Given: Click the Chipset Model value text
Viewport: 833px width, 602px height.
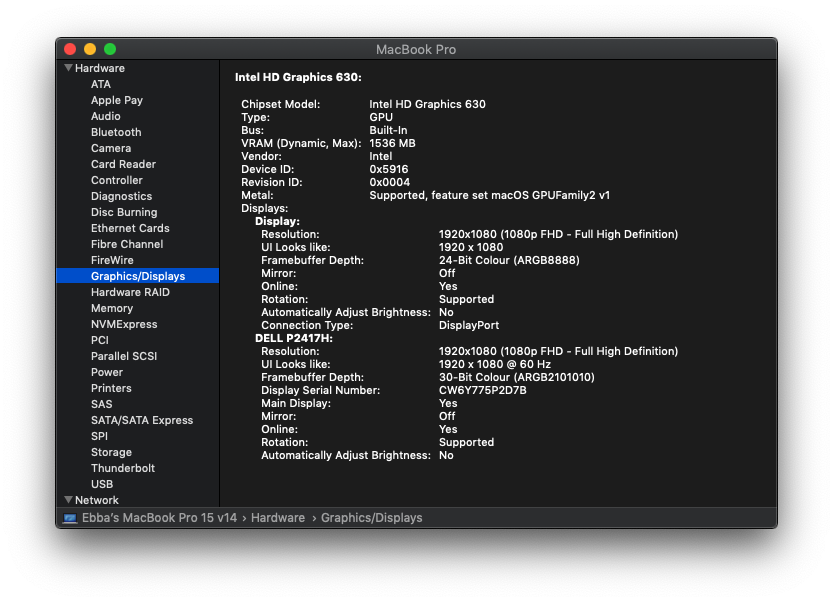Looking at the screenshot, I should pos(427,104).
